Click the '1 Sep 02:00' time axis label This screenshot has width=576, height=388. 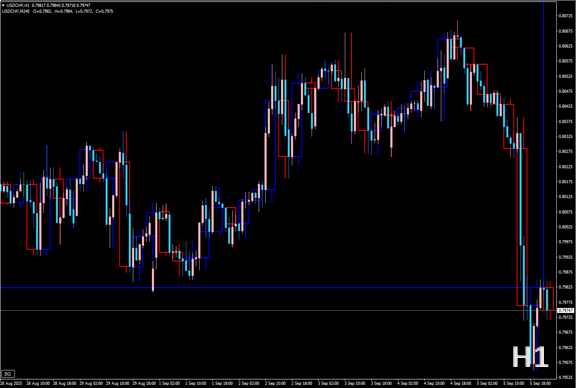170,383
